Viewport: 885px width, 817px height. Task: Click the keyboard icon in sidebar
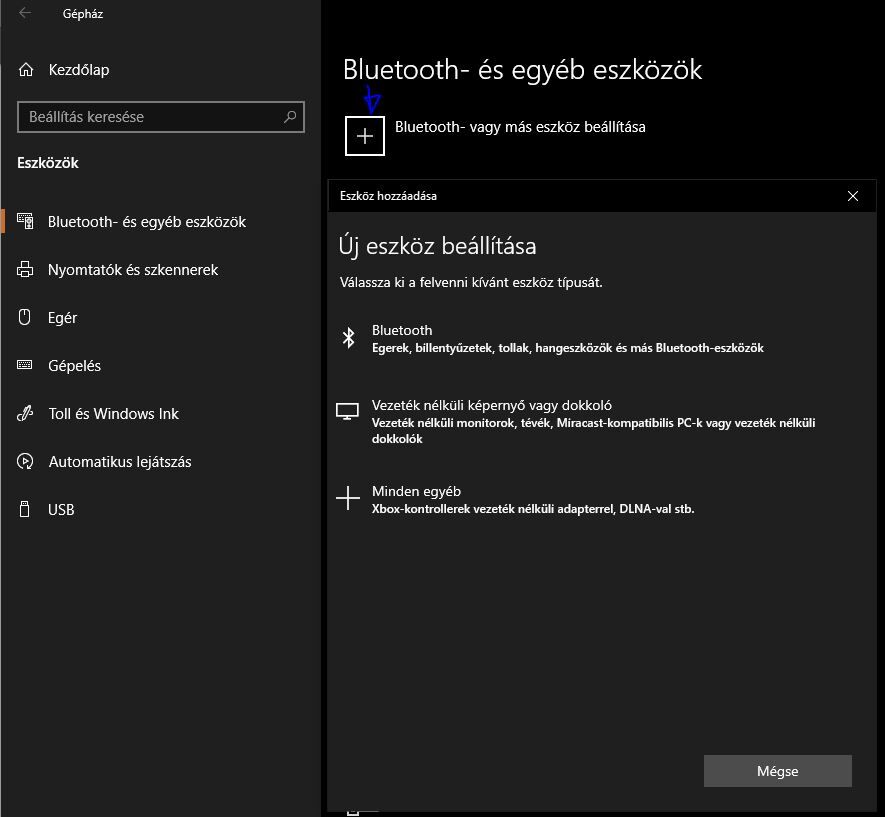coord(25,364)
